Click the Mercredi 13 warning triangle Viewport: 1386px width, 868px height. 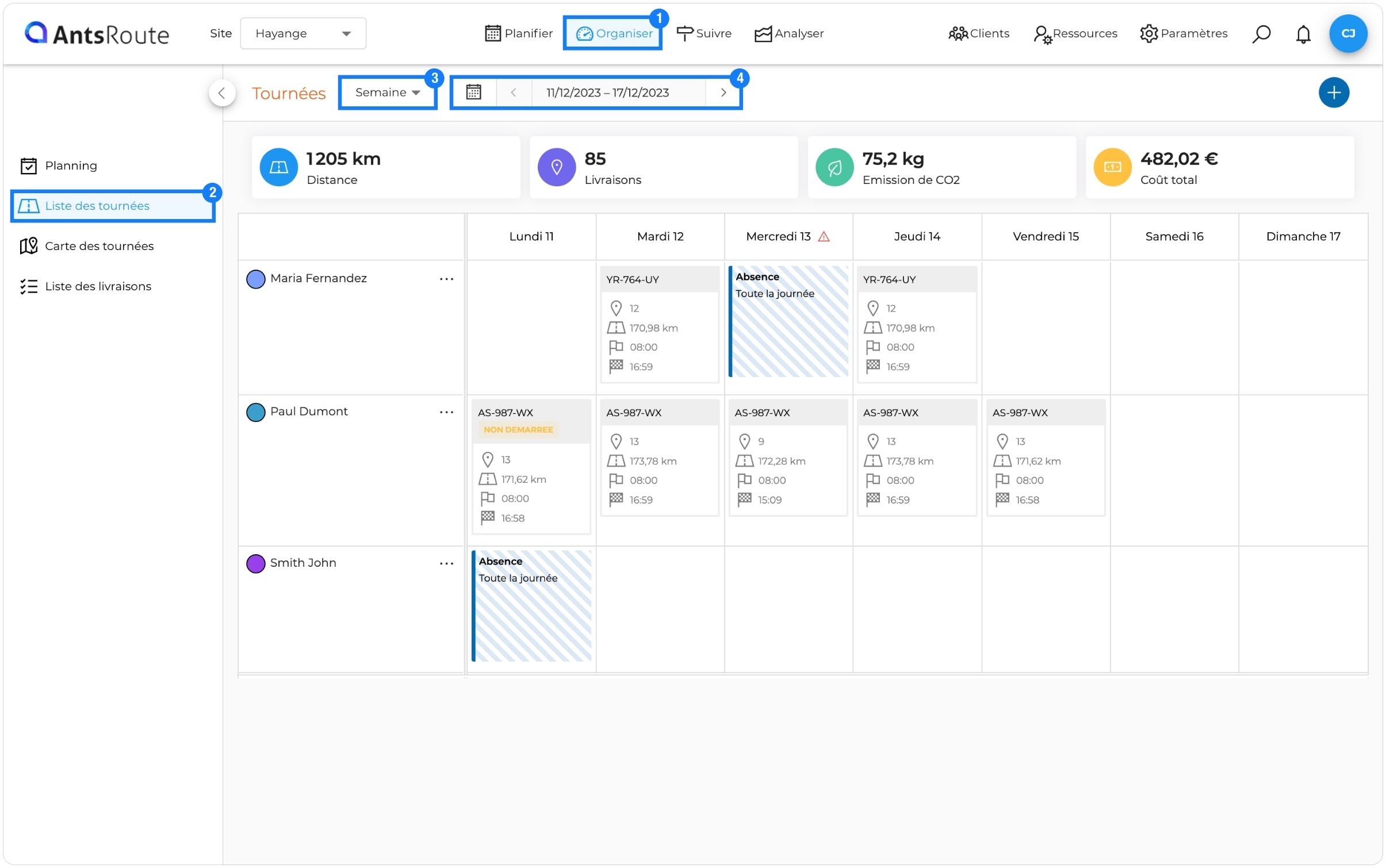coord(824,236)
